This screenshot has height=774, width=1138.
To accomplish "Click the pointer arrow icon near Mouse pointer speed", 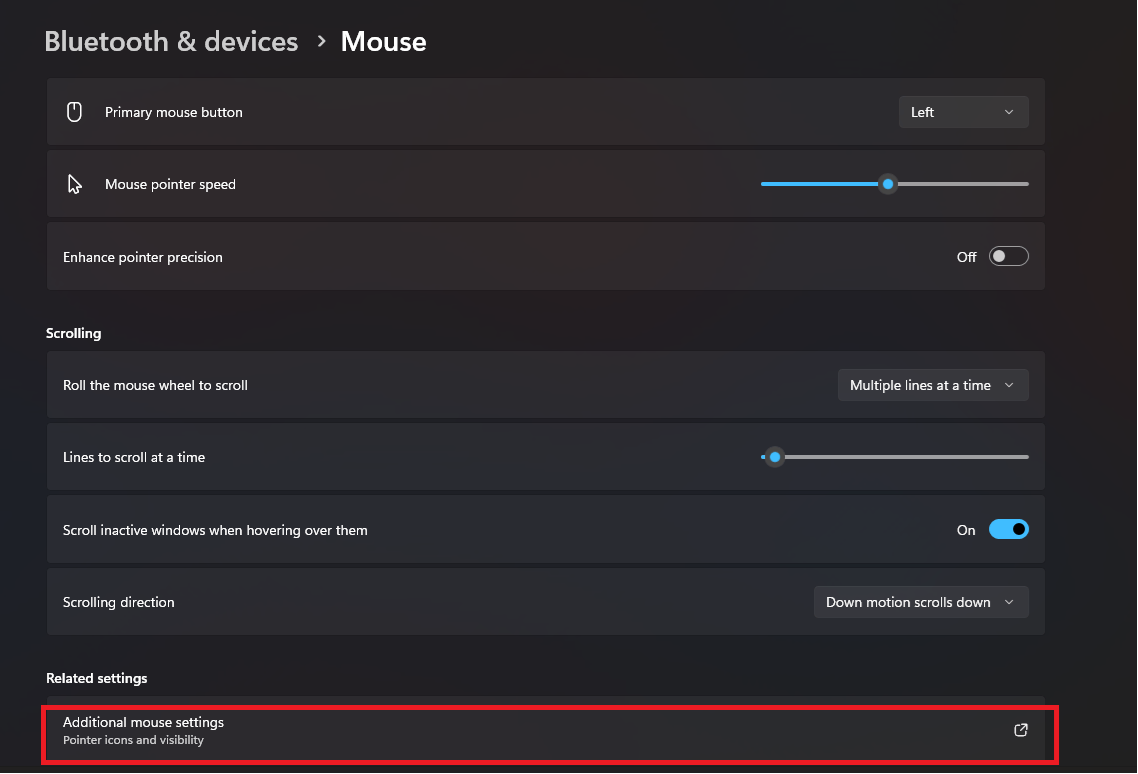I will (74, 183).
